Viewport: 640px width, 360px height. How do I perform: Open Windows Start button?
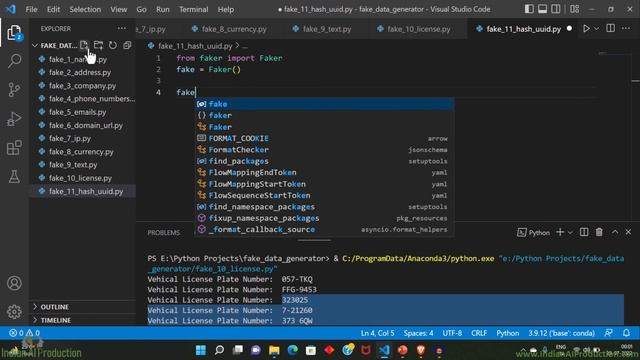pos(201,350)
